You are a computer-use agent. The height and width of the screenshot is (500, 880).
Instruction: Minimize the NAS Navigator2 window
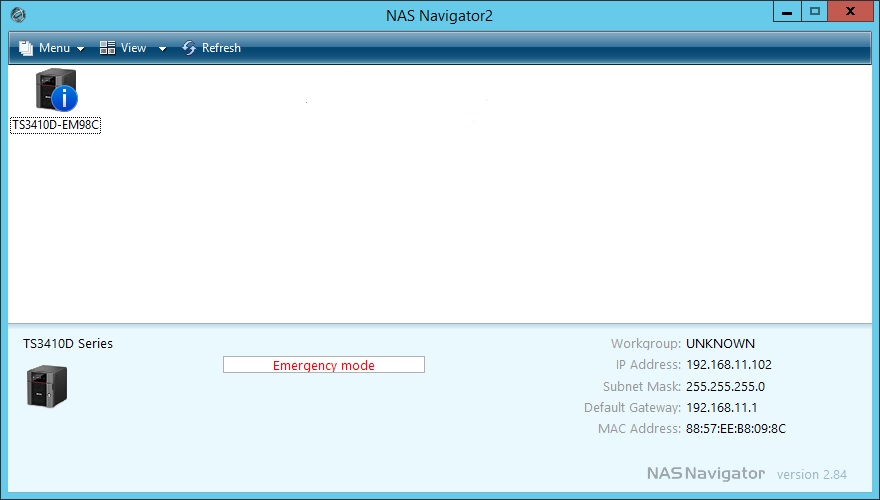(787, 12)
